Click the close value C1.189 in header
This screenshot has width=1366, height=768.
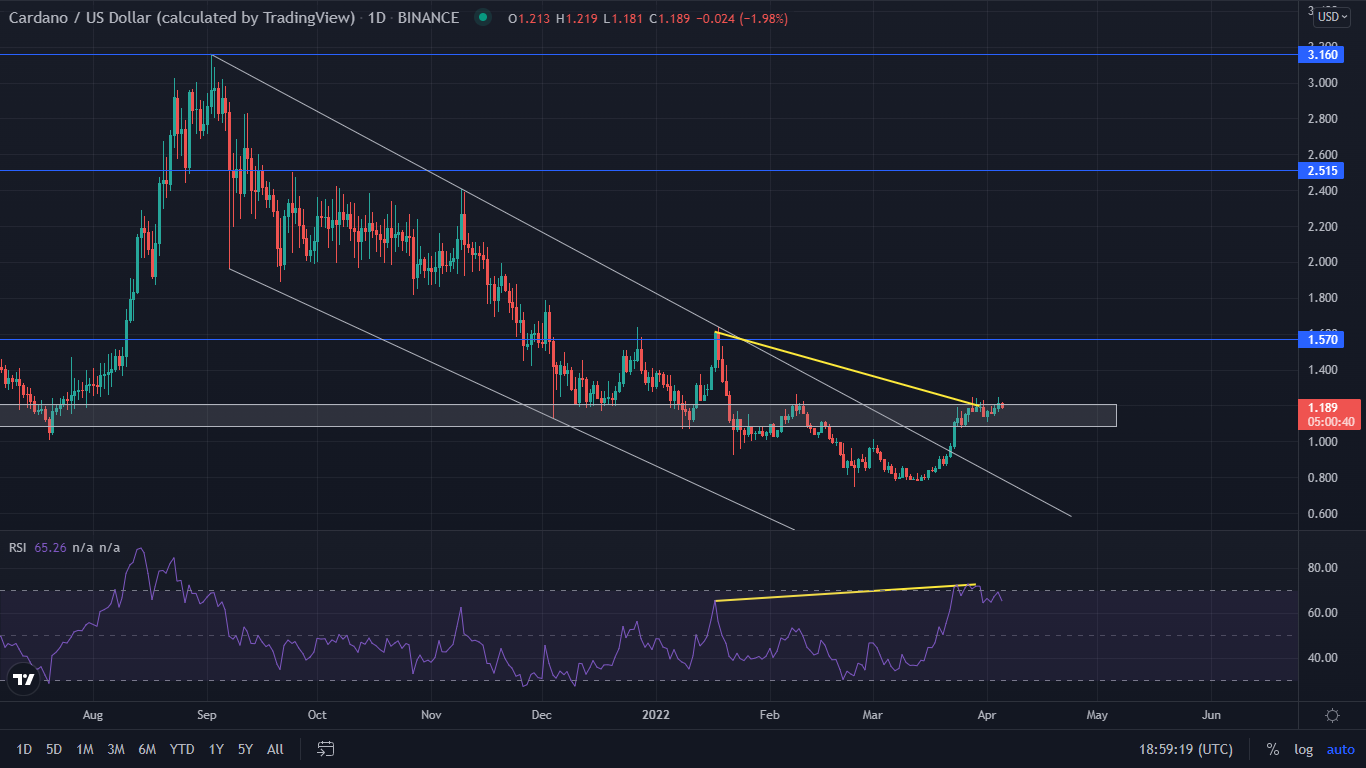pos(672,18)
